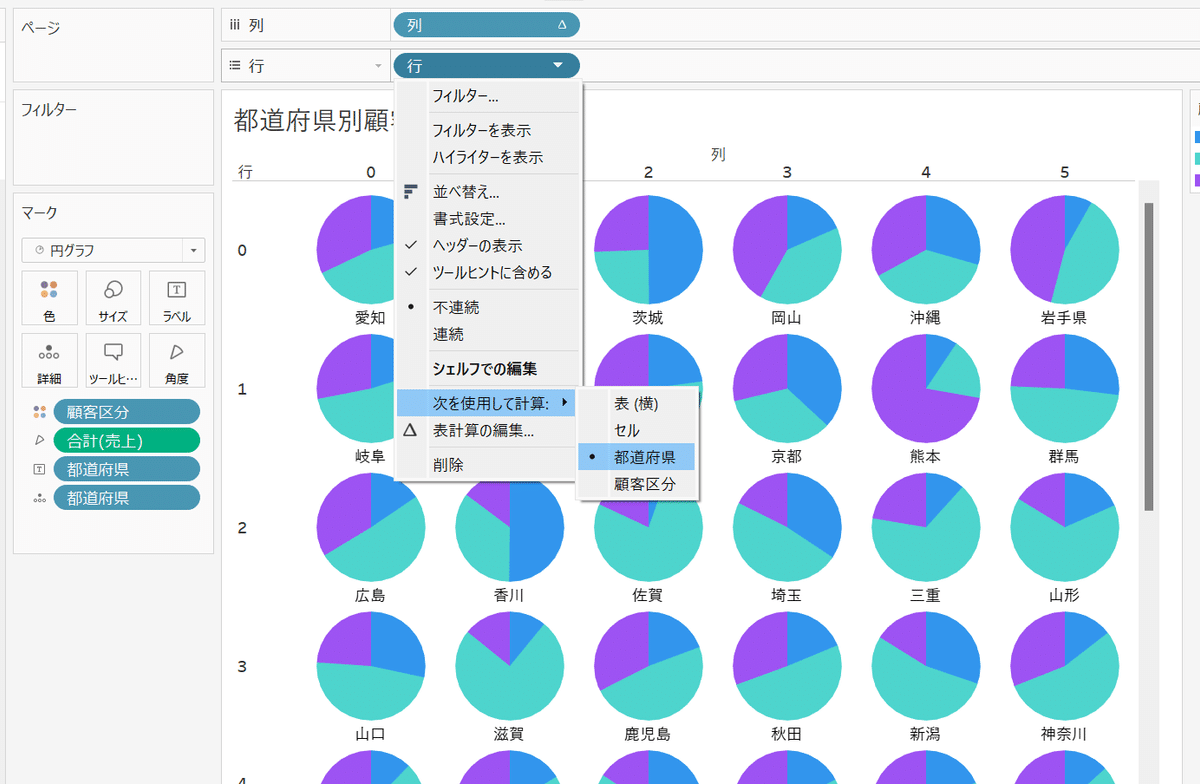Choose ハイライターを表示 menu item
Viewport: 1200px width, 784px height.
pos(488,157)
